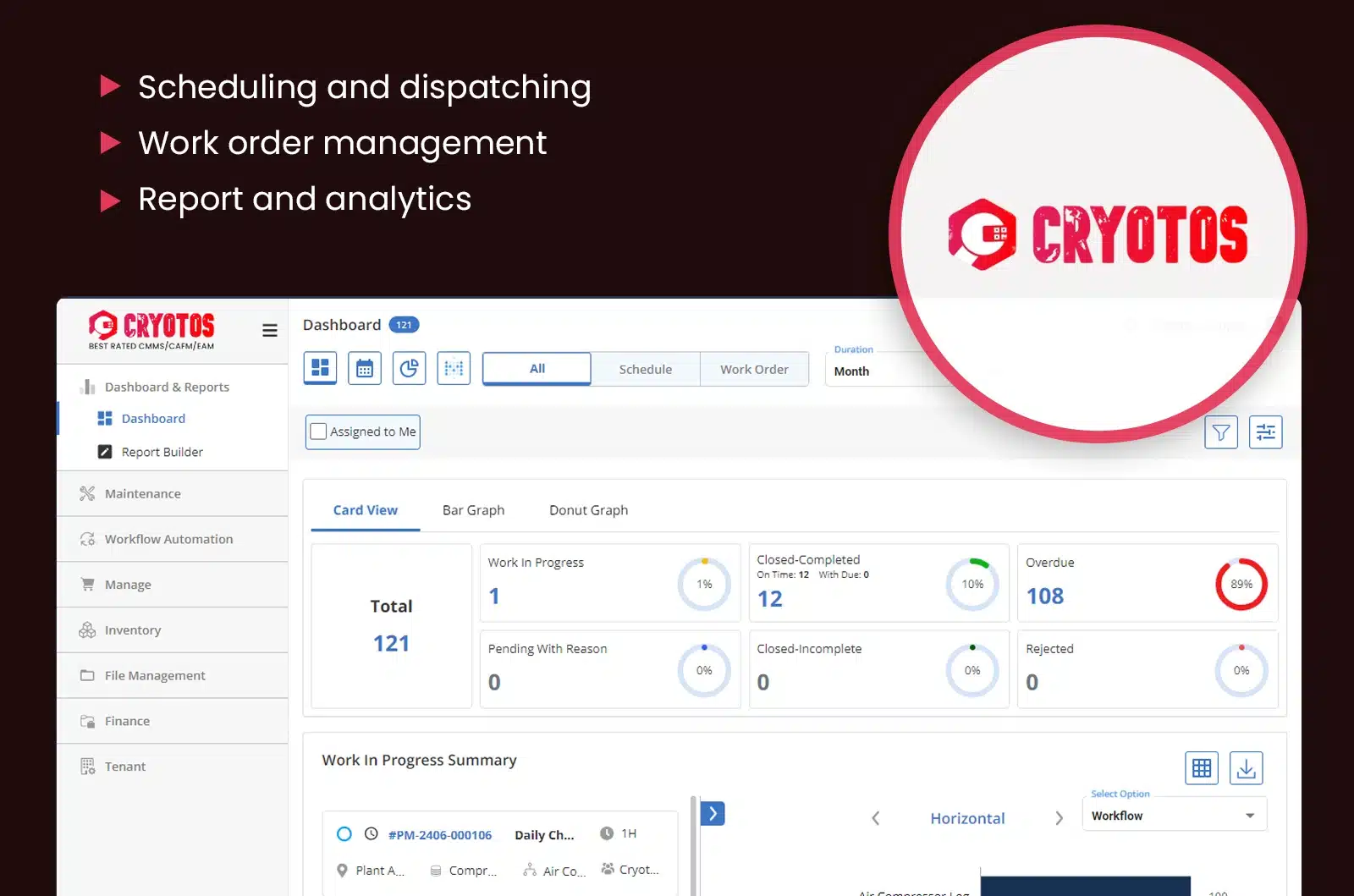Open the table grid icon in Work In Progress Summary
The height and width of the screenshot is (896, 1354).
click(x=1201, y=767)
